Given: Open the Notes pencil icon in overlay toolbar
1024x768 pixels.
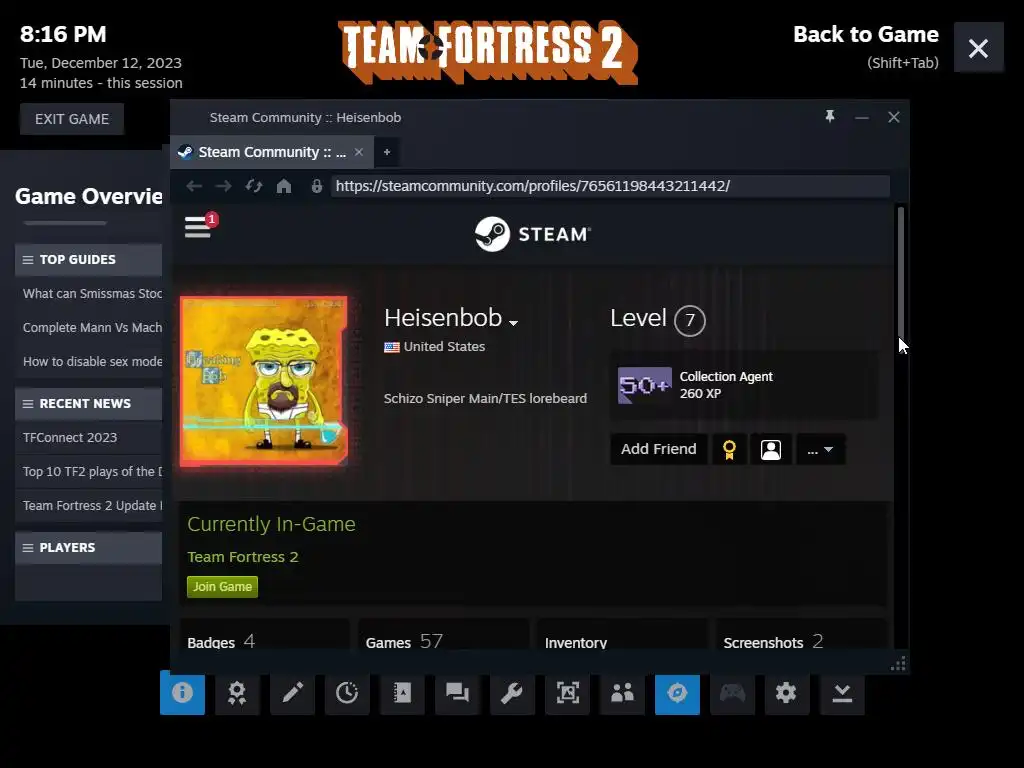Looking at the screenshot, I should tap(292, 693).
